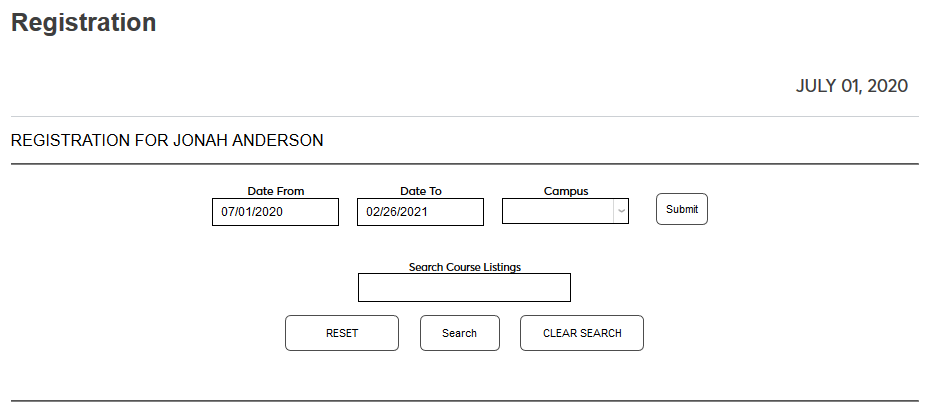Click the JULY 01, 2020 date text
Viewport: 936px width, 407px height.
pyautogui.click(x=852, y=86)
